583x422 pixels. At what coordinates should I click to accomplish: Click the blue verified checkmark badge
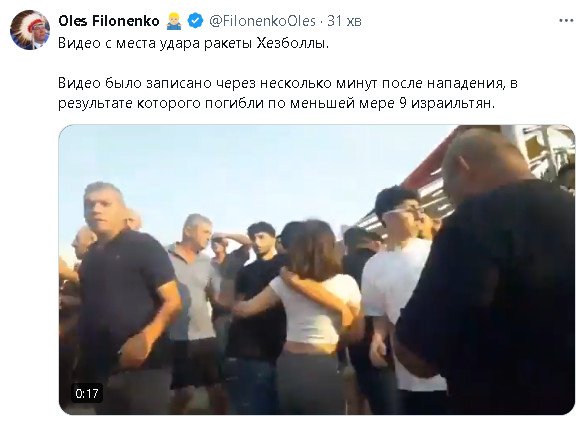pos(195,21)
